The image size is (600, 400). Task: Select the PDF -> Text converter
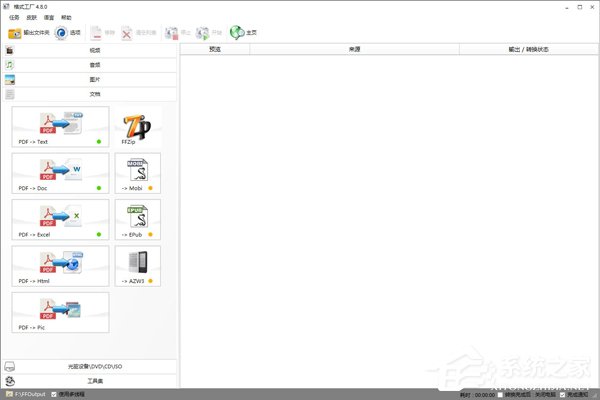click(x=60, y=127)
